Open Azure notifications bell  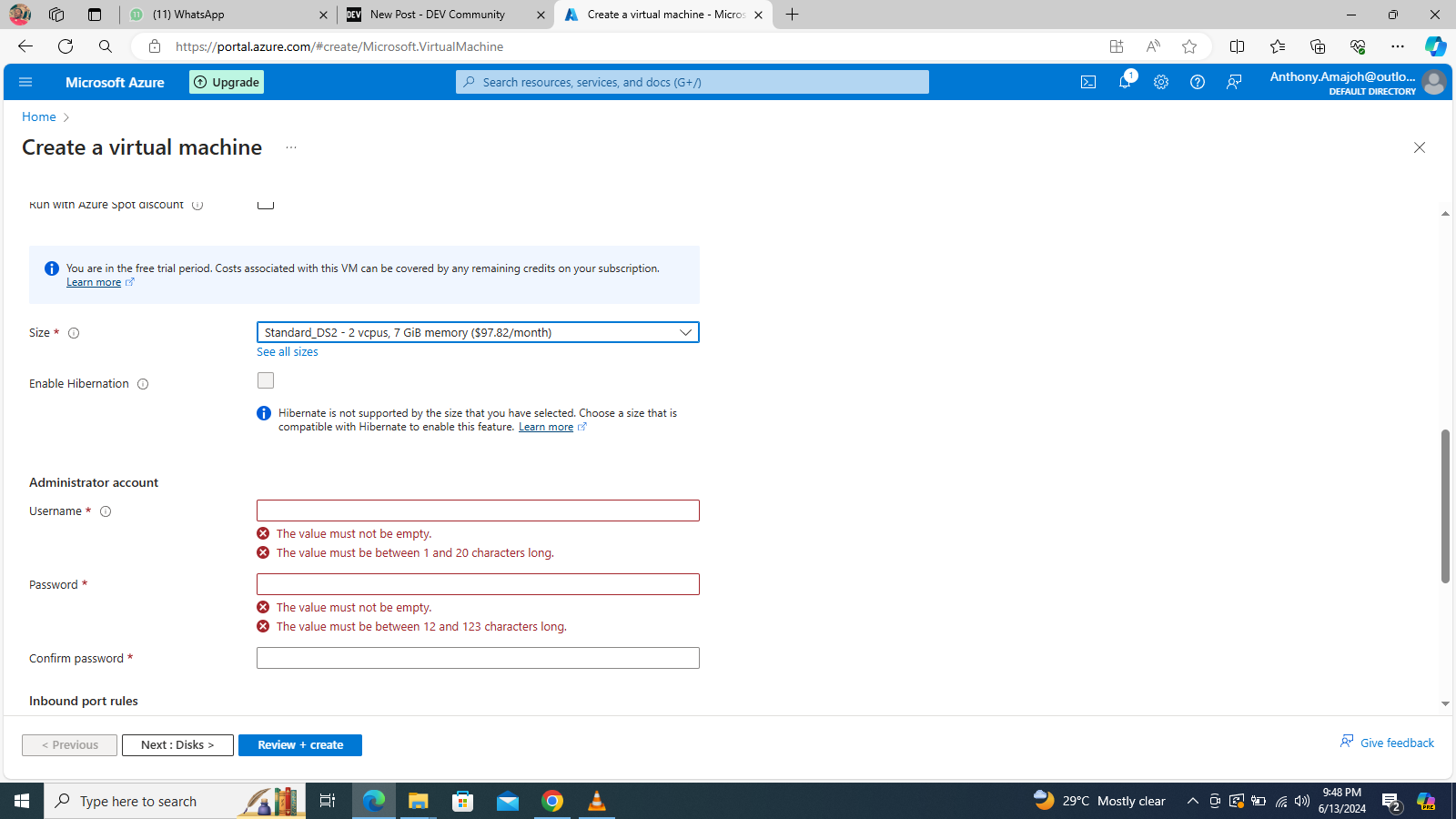coord(1125,82)
